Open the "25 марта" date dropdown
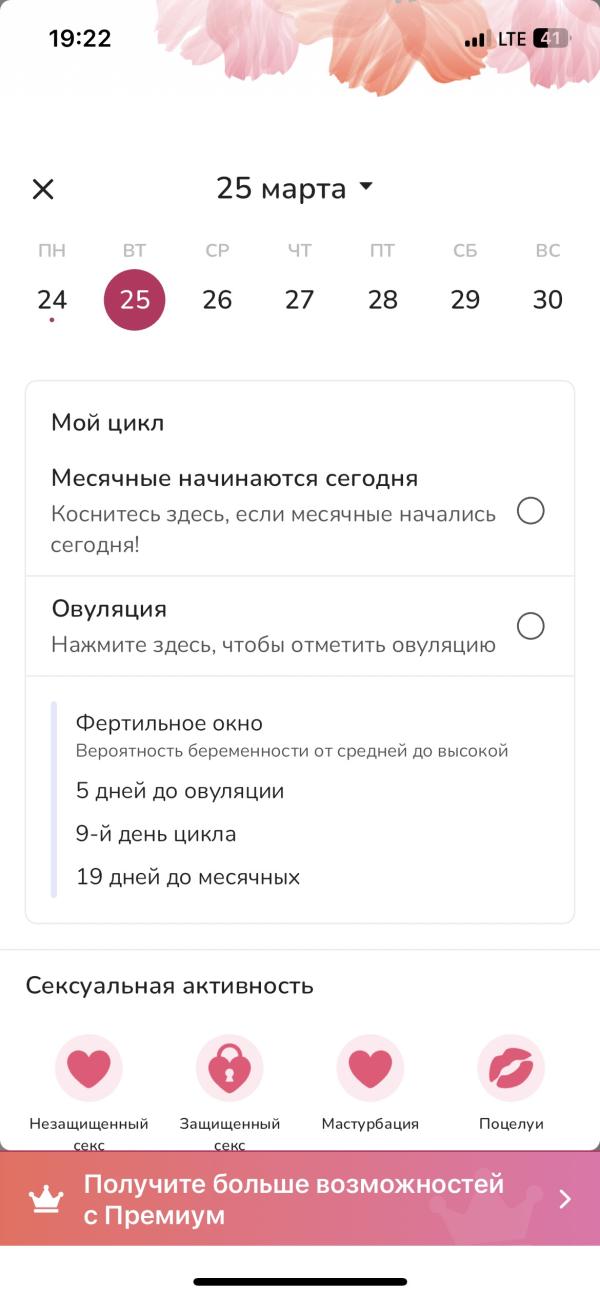Image resolution: width=600 pixels, height=1297 pixels. pos(295,188)
